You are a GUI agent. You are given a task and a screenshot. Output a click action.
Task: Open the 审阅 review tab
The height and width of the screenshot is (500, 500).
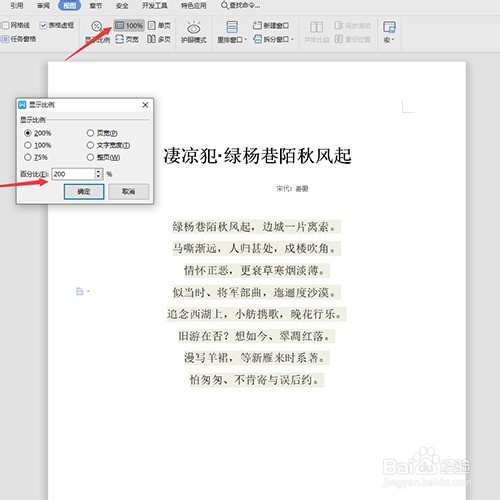coord(43,5)
